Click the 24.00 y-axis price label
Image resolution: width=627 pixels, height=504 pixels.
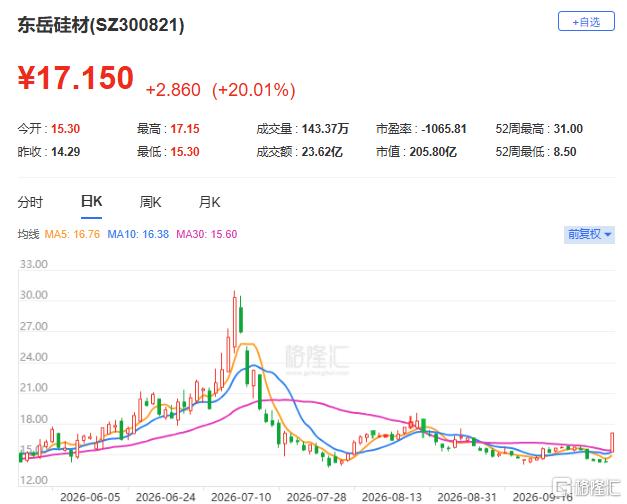pyautogui.click(x=34, y=357)
